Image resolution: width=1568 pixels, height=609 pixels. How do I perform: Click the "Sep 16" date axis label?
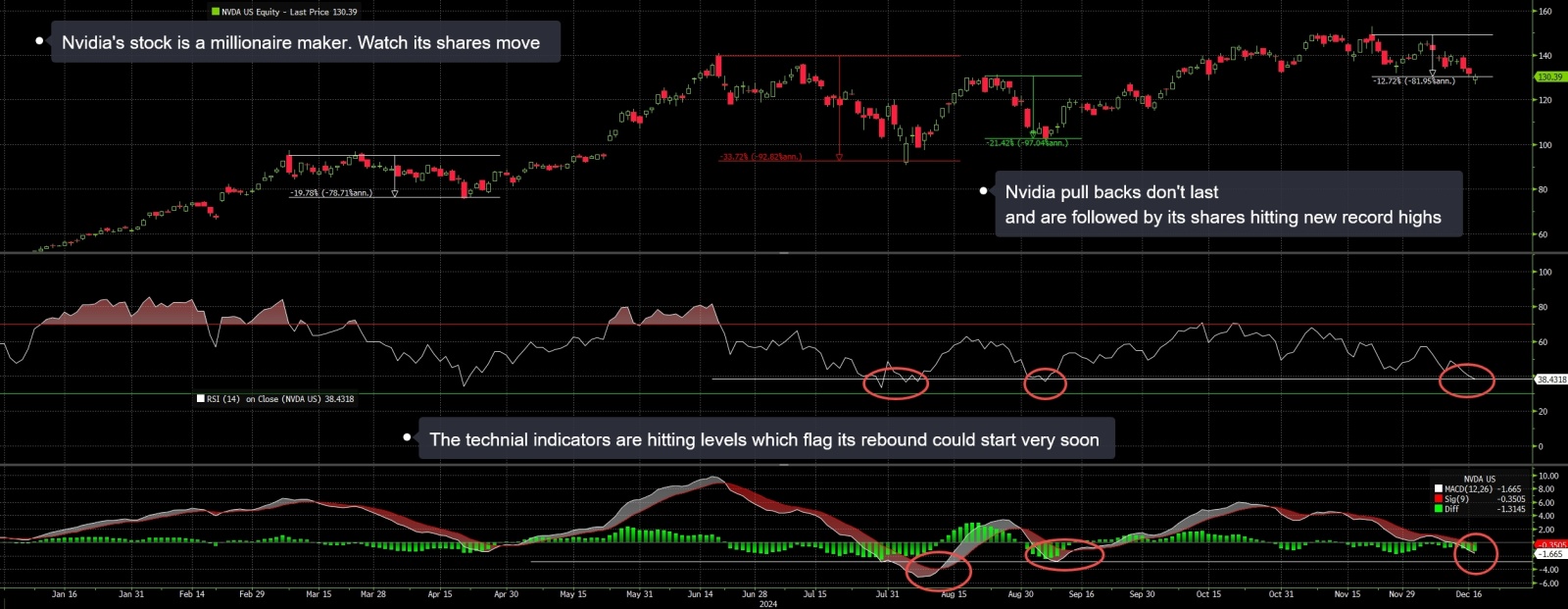pos(1082,594)
